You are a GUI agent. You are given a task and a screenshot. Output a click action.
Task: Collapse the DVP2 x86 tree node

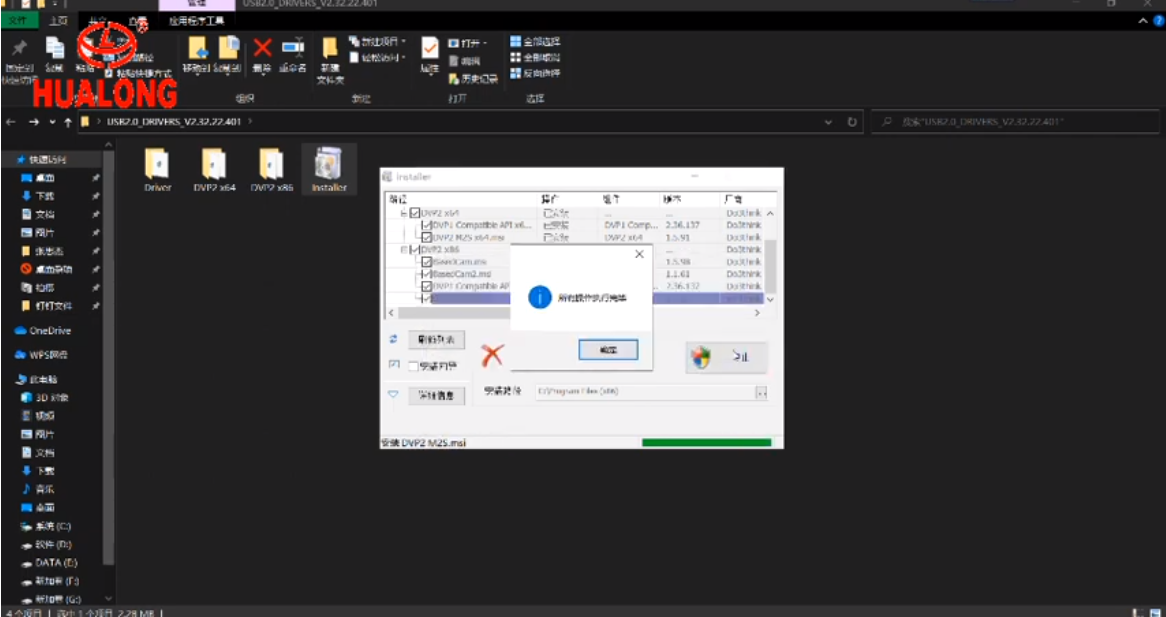[405, 250]
